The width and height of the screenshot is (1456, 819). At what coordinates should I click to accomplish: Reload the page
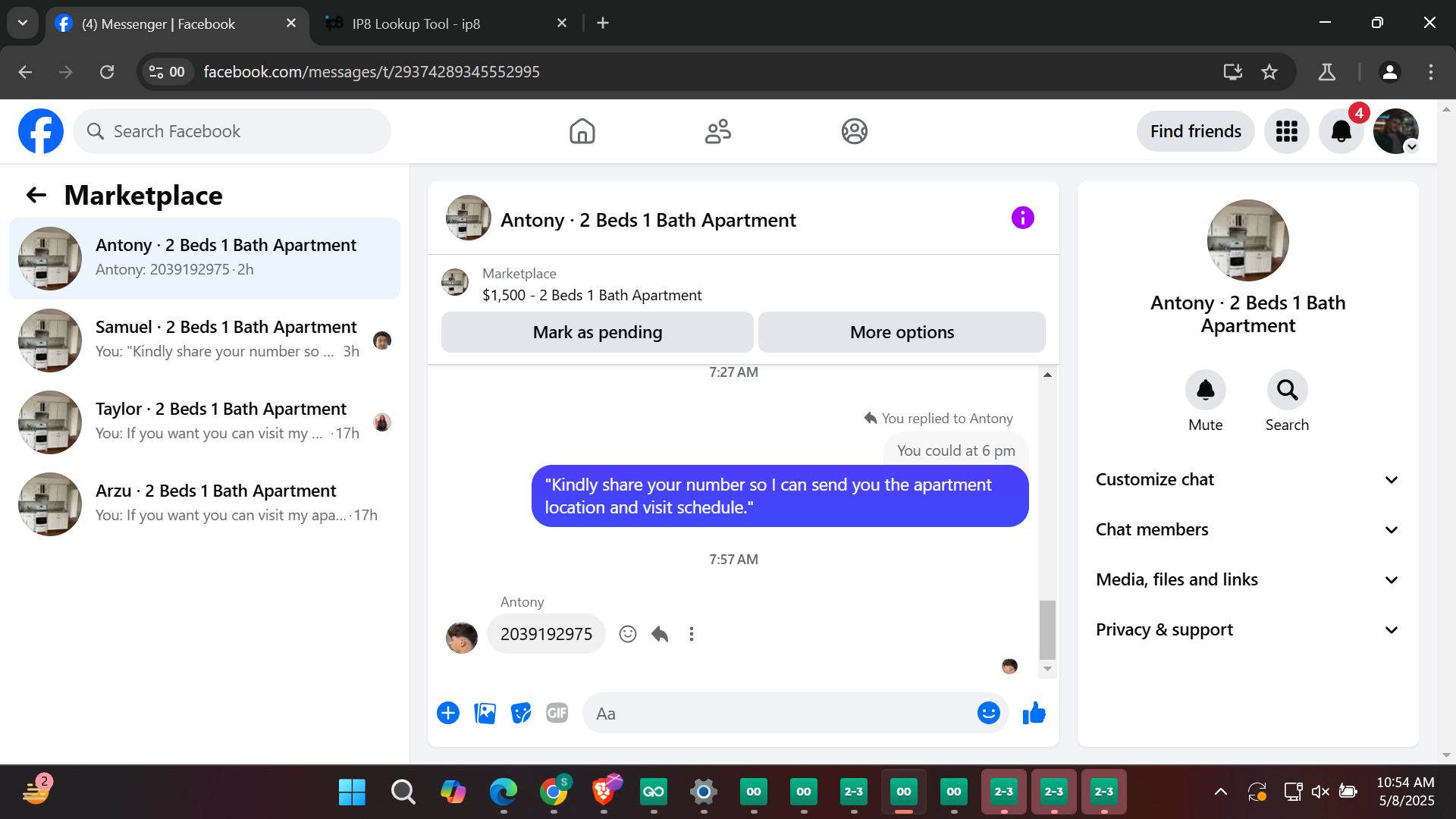click(107, 72)
